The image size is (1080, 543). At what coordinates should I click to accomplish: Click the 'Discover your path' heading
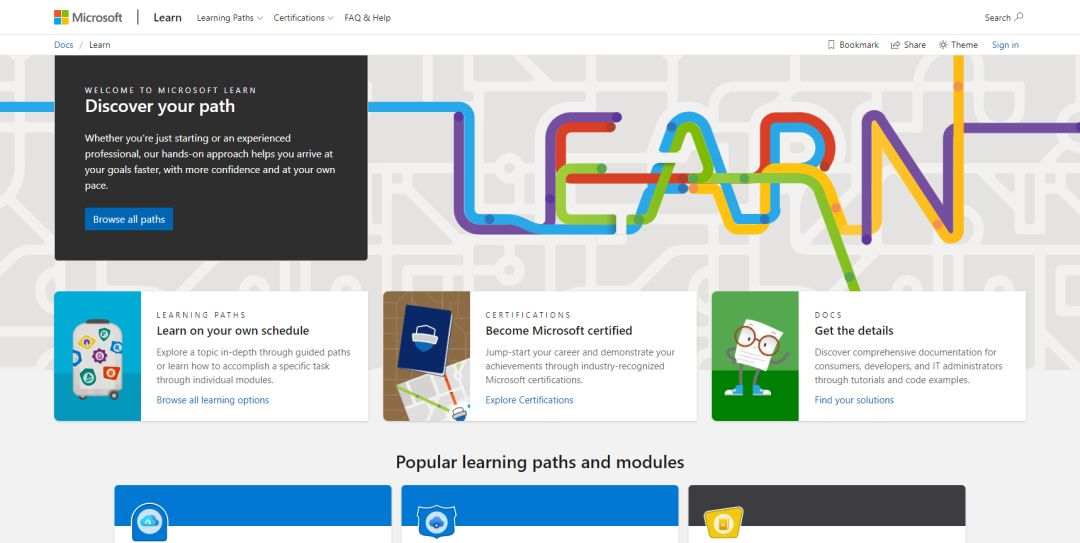click(x=160, y=106)
